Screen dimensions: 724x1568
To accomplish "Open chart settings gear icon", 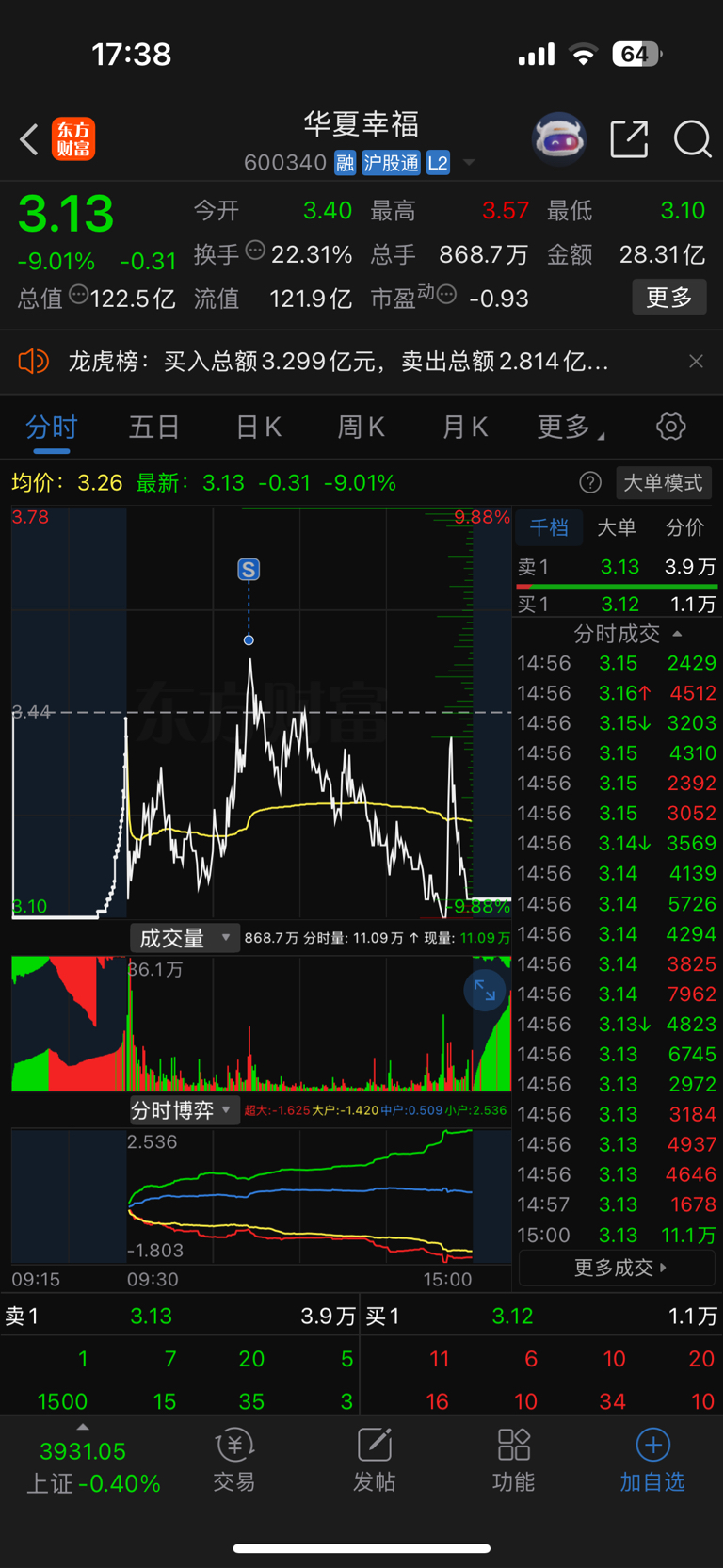I will (x=670, y=427).
